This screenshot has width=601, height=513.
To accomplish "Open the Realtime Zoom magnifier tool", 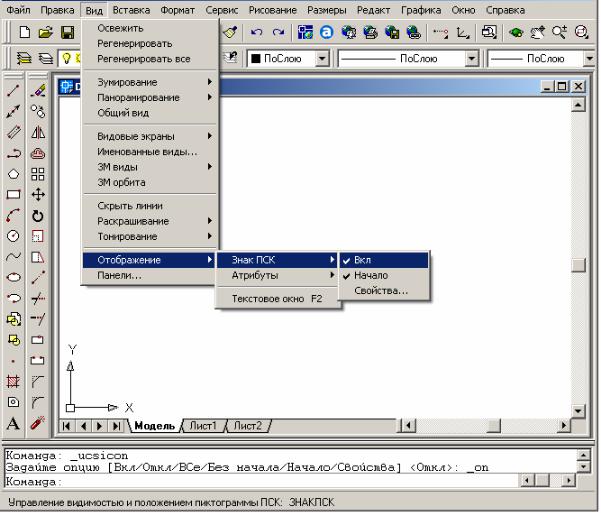I will click(x=559, y=32).
